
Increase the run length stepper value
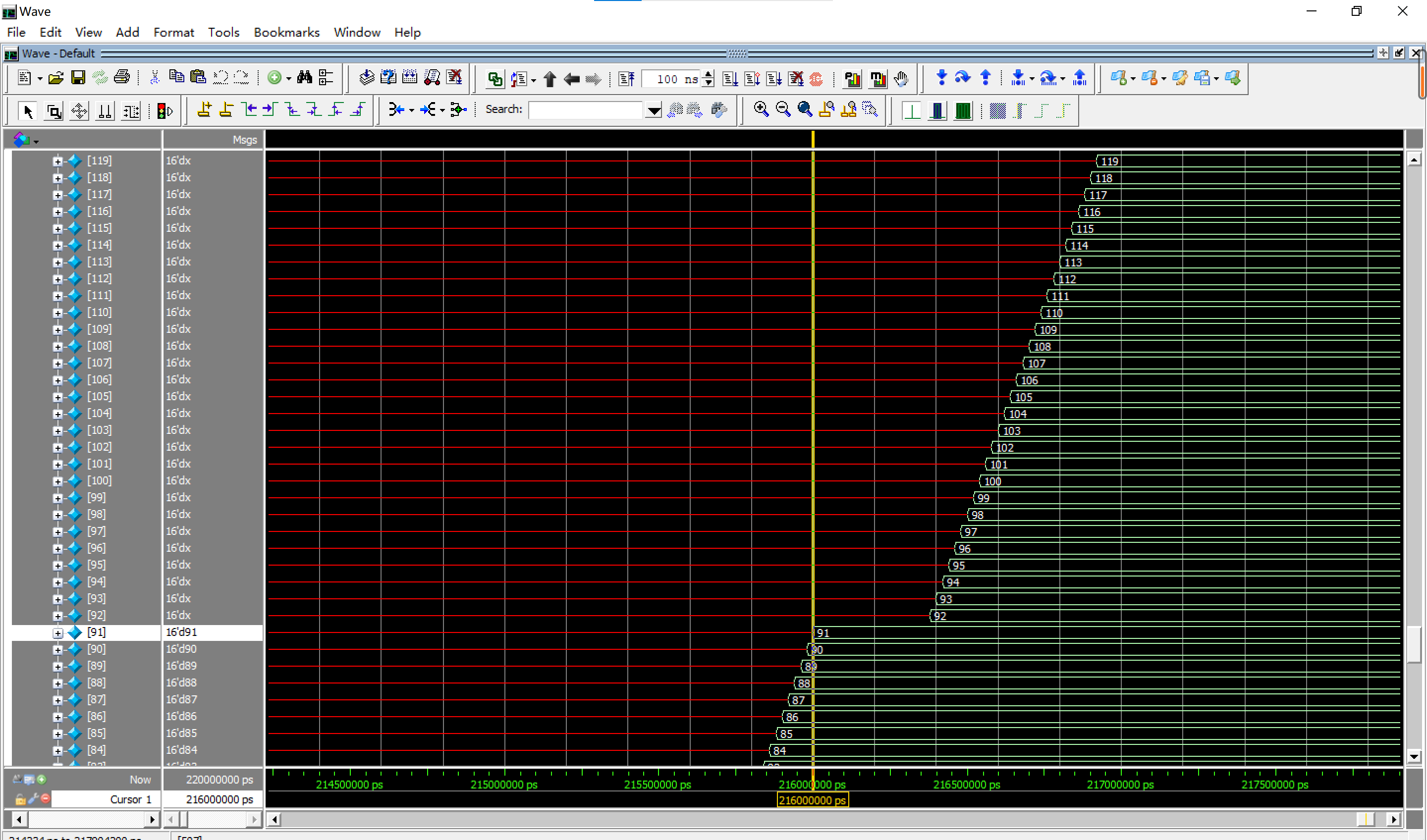coord(708,74)
